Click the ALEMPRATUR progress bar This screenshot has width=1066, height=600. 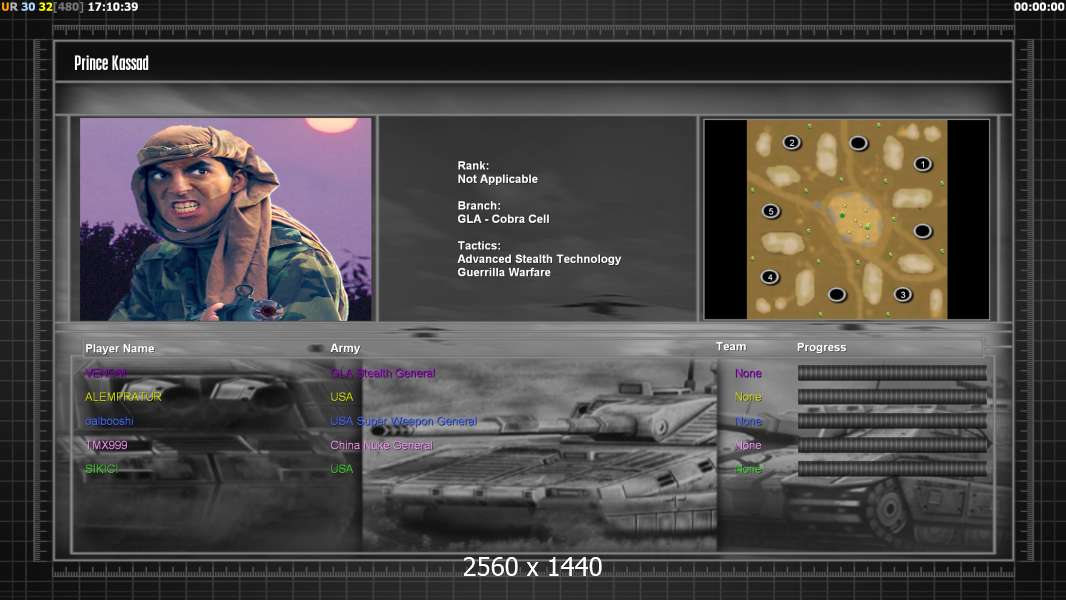[x=892, y=396]
